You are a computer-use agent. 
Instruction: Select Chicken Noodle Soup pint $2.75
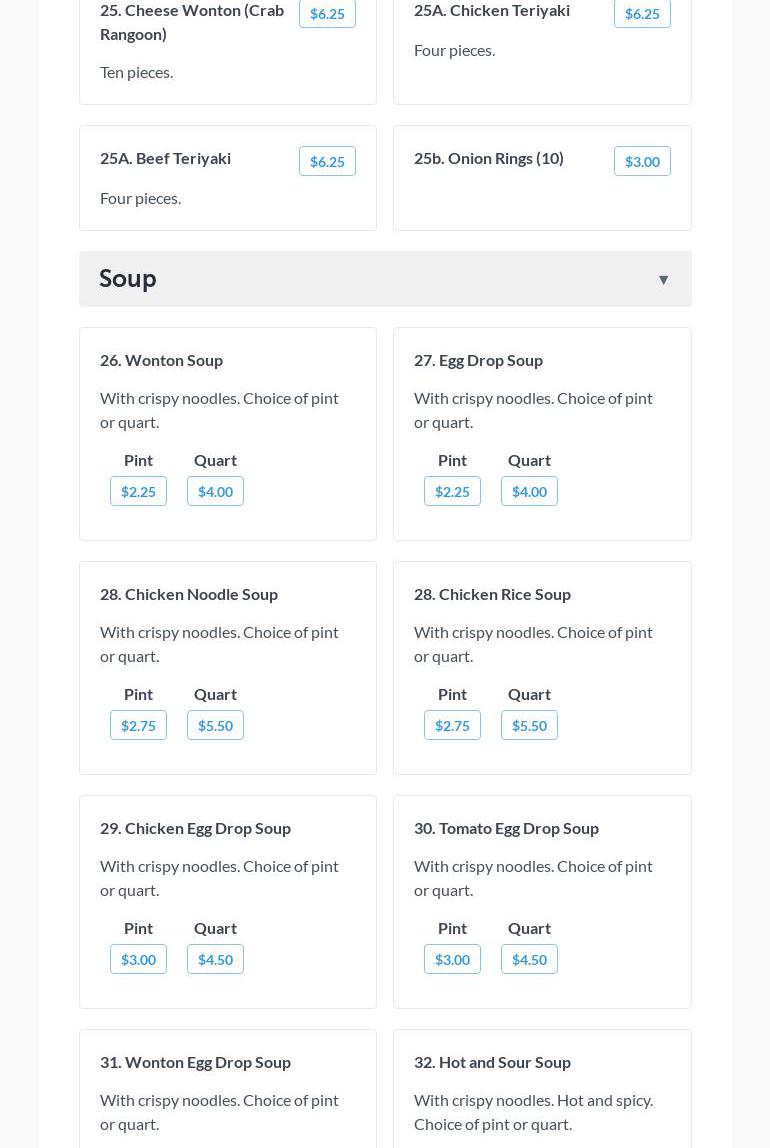coord(138,725)
